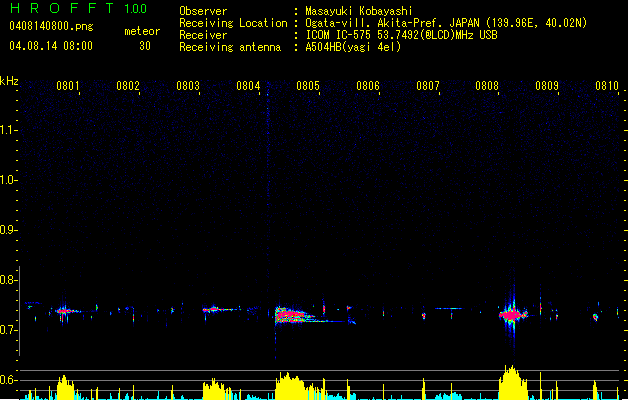Click the 1.0 kHz axis label
Viewport: 629px width, 400px height.
(x=7, y=180)
